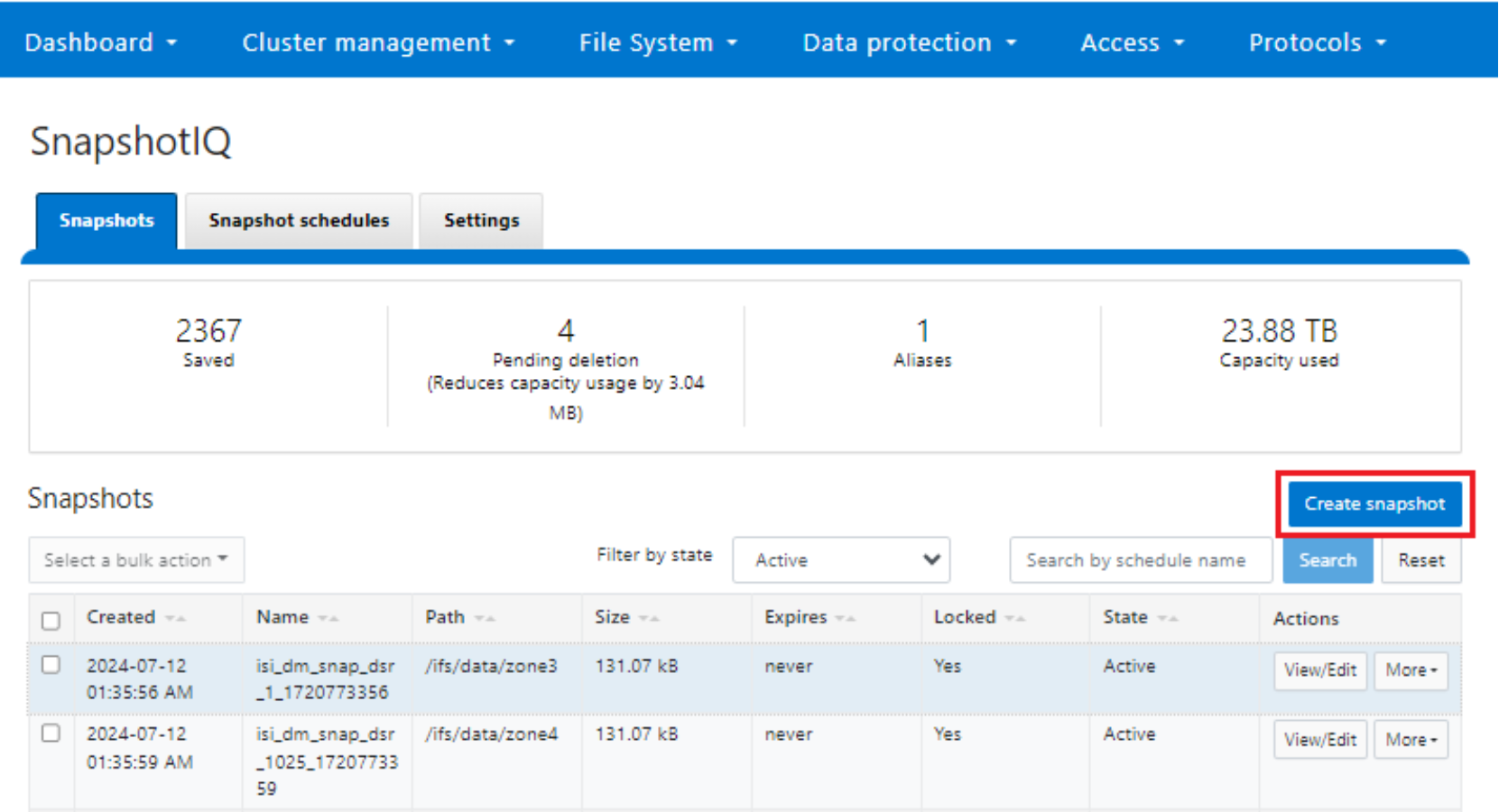
Task: Sort the table by Size column
Action: [627, 617]
